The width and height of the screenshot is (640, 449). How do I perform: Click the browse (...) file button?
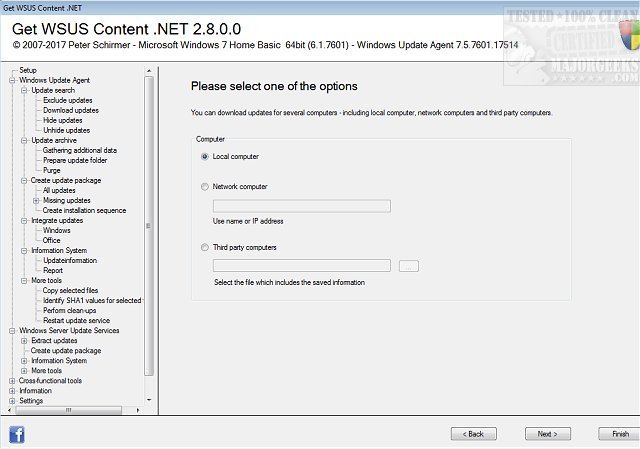pyautogui.click(x=408, y=266)
